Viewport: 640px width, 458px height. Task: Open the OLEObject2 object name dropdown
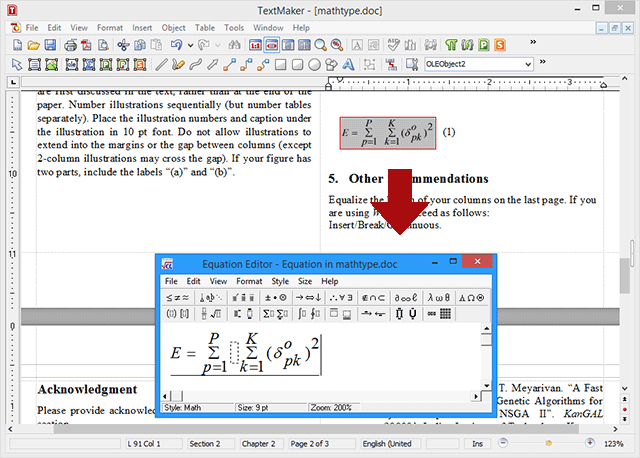[x=528, y=64]
